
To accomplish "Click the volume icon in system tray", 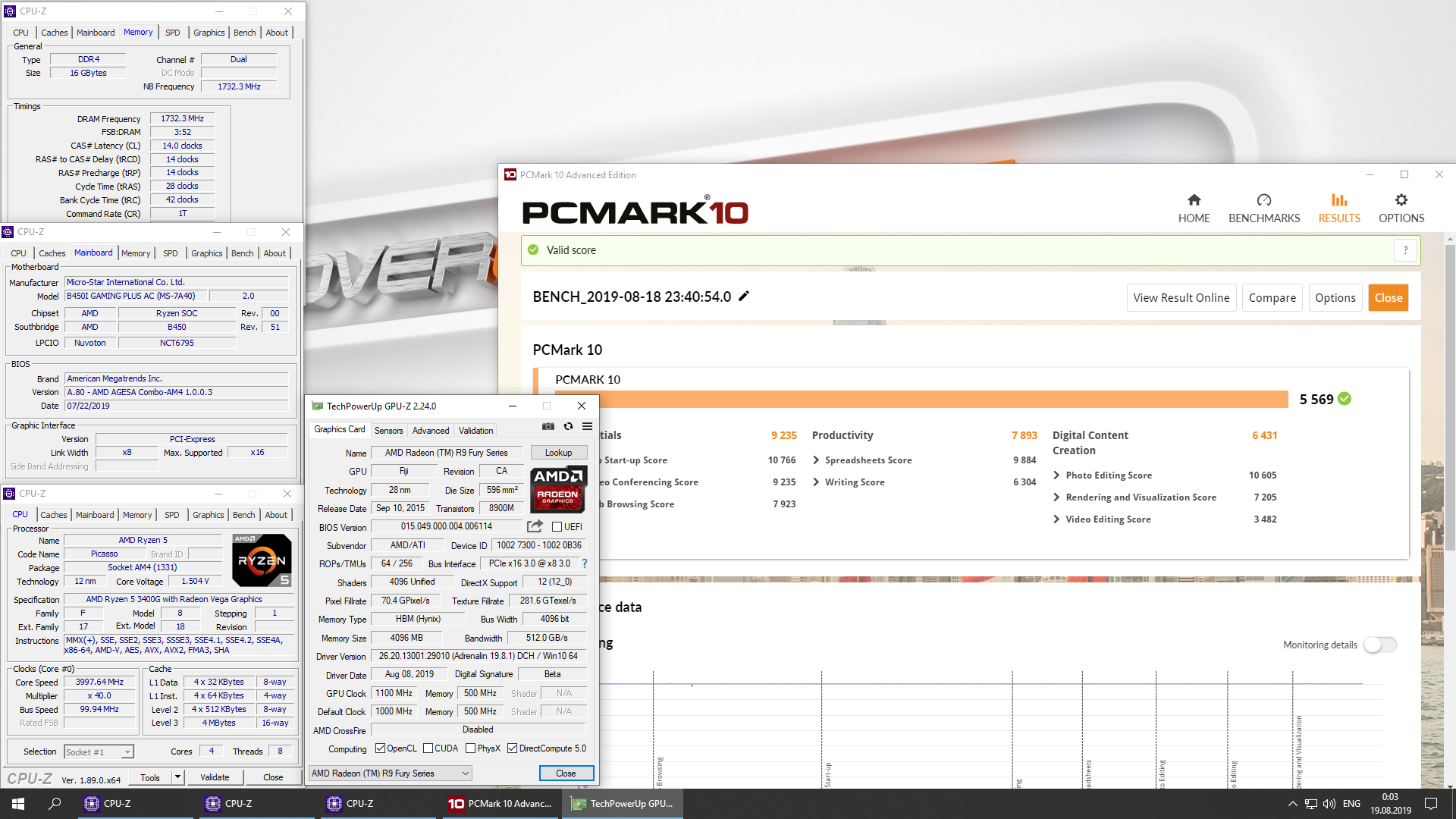I will pyautogui.click(x=1329, y=804).
